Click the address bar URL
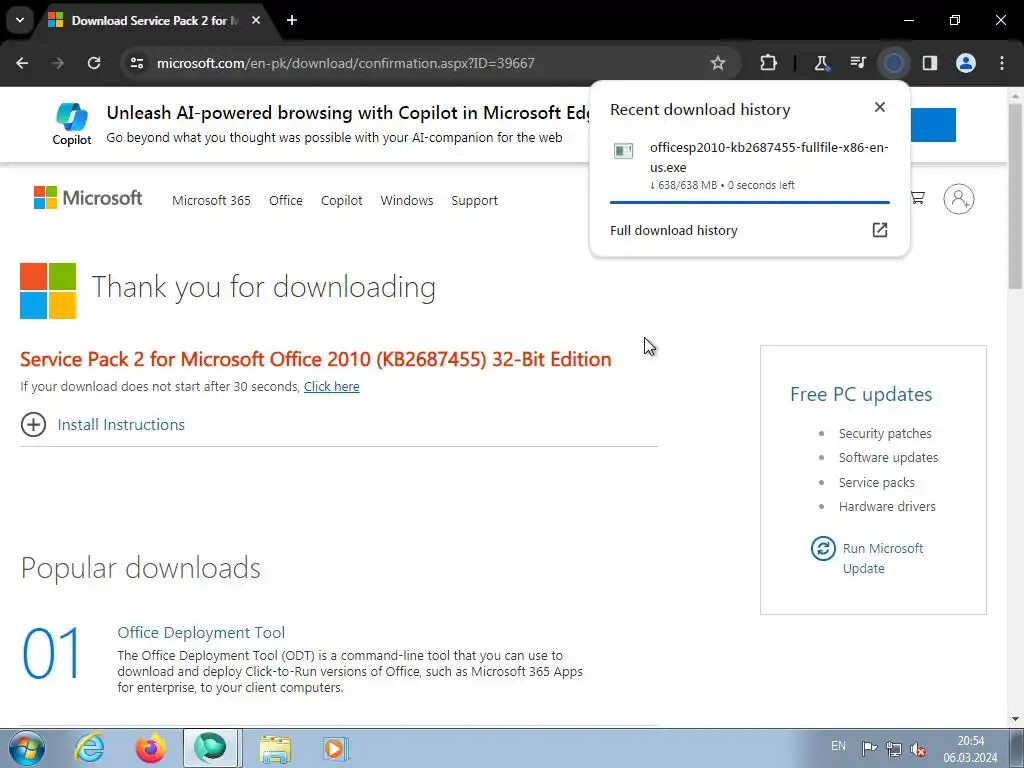The image size is (1024, 768). (345, 63)
